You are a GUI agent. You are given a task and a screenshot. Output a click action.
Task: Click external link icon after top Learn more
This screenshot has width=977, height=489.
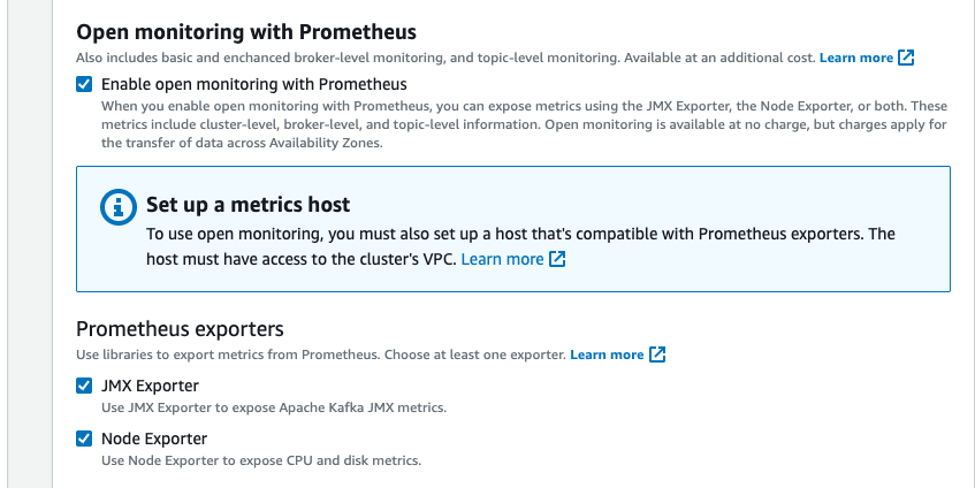[906, 58]
